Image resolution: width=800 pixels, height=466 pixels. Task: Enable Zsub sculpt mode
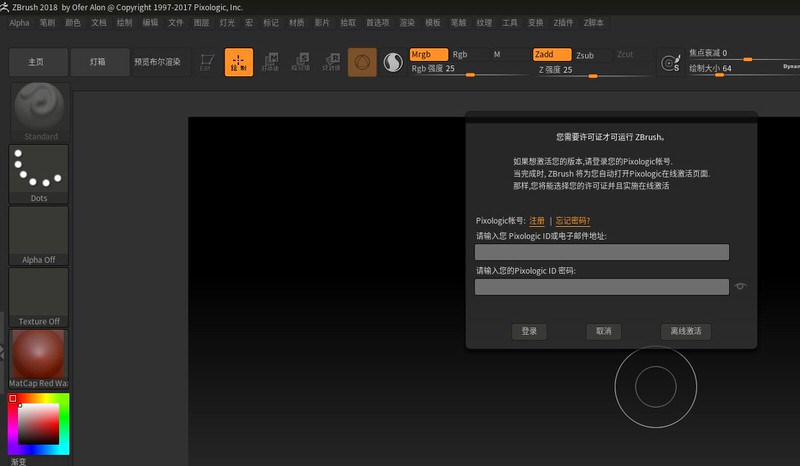593,55
